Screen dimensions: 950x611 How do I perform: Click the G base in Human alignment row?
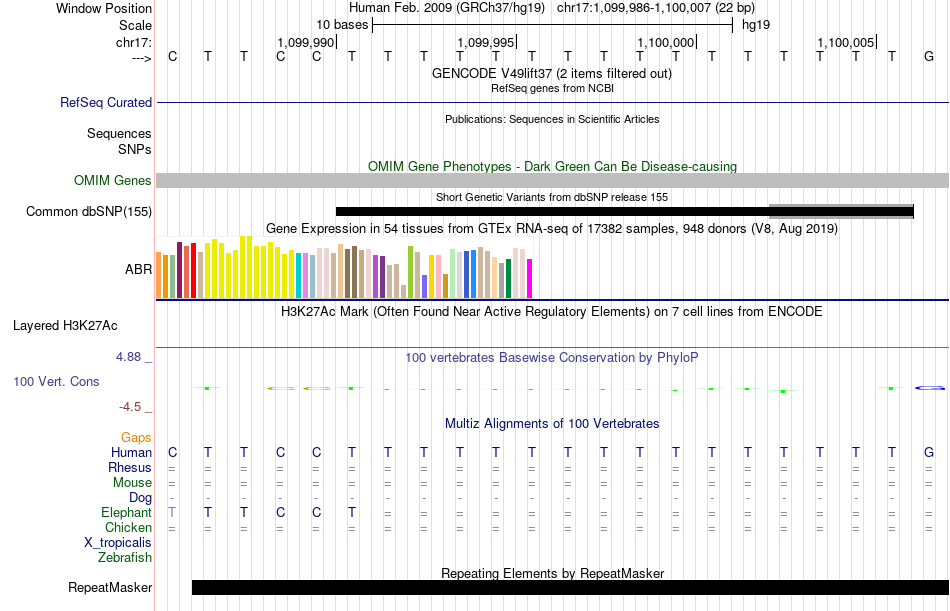929,453
